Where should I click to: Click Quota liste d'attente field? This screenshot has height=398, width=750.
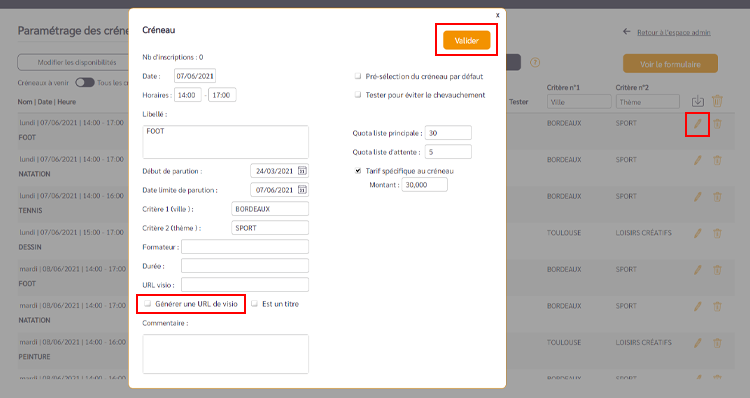click(448, 152)
